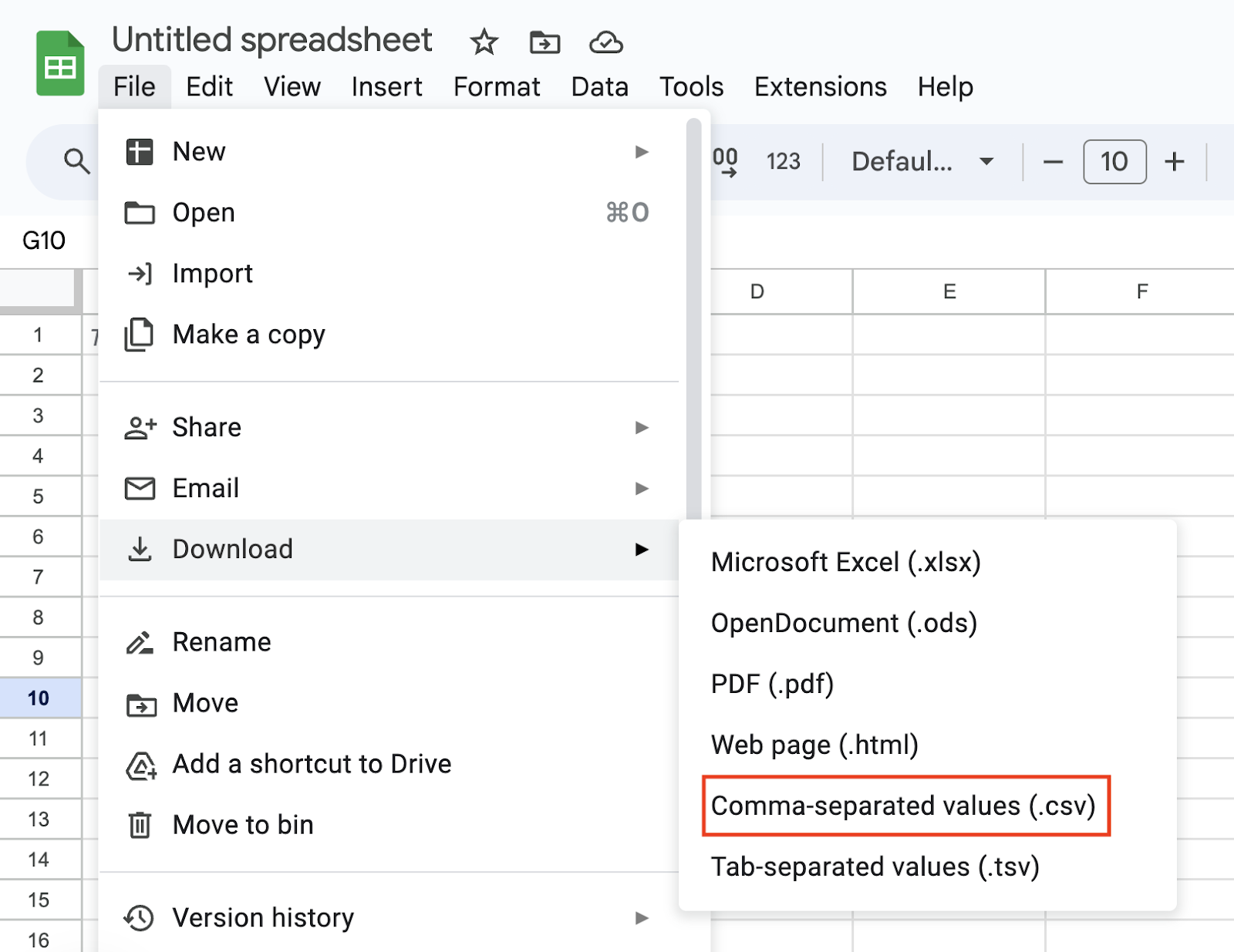Download as Microsoft Excel (.xlsx)
1234x952 pixels.
point(928,562)
